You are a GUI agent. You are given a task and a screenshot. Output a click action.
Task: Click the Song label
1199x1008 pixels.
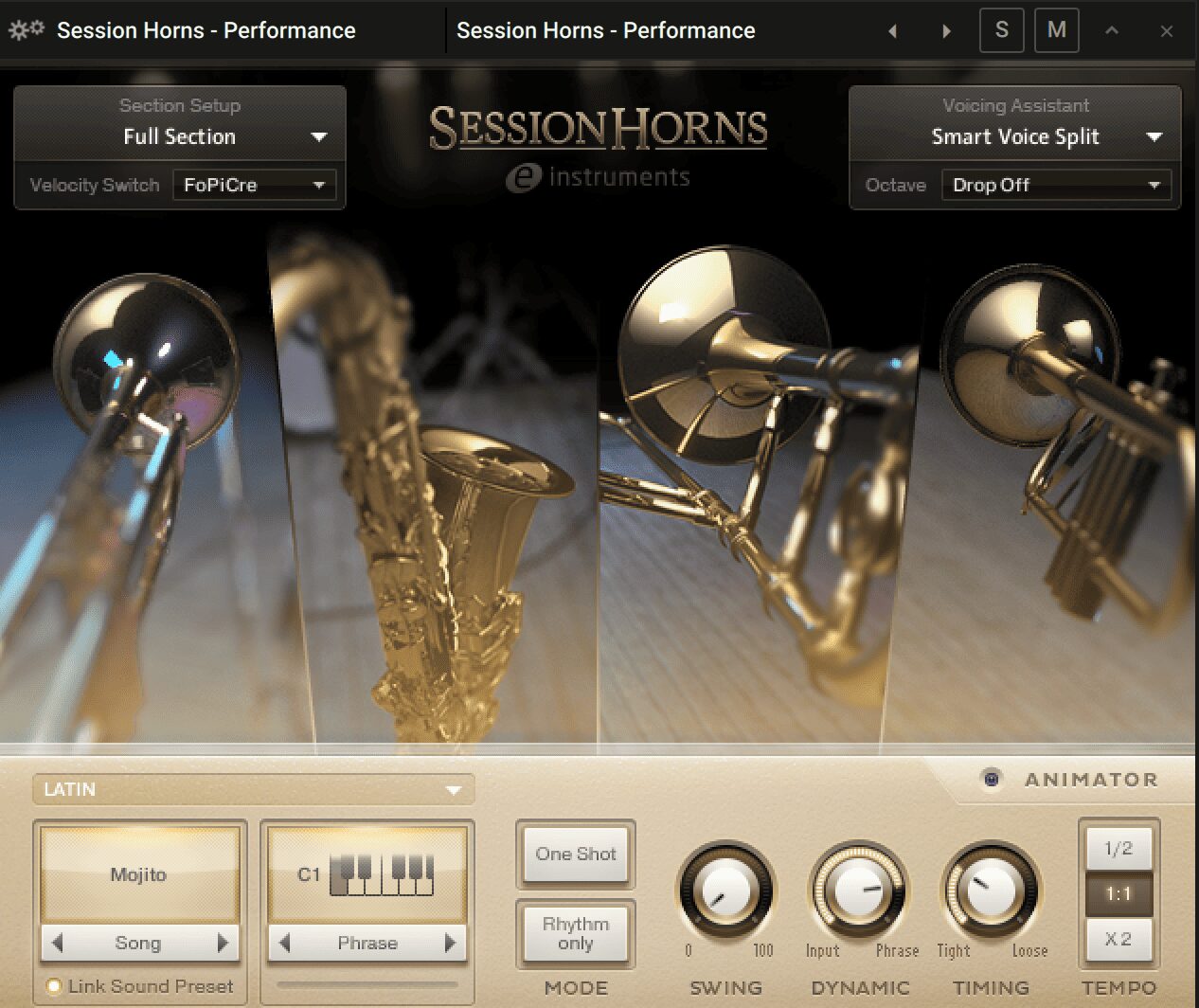(x=138, y=943)
